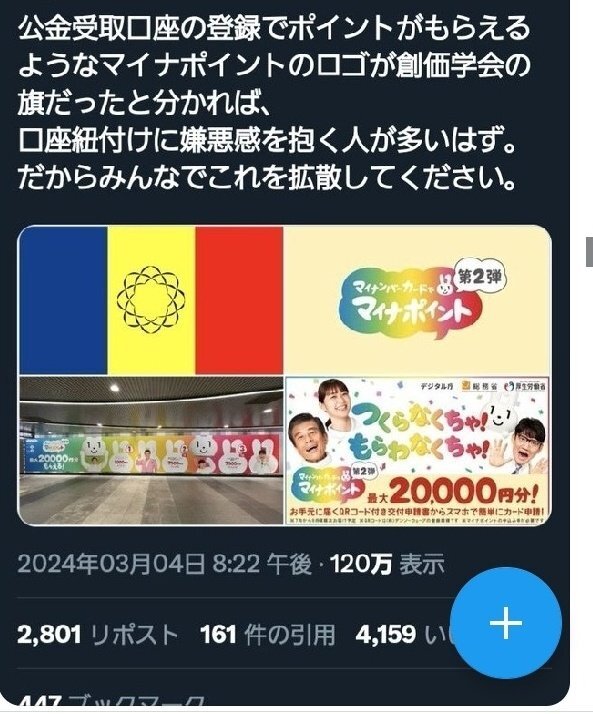The image size is (593, 714).
Task: Open the 20000円分 campaign banner image
Action: [418, 450]
